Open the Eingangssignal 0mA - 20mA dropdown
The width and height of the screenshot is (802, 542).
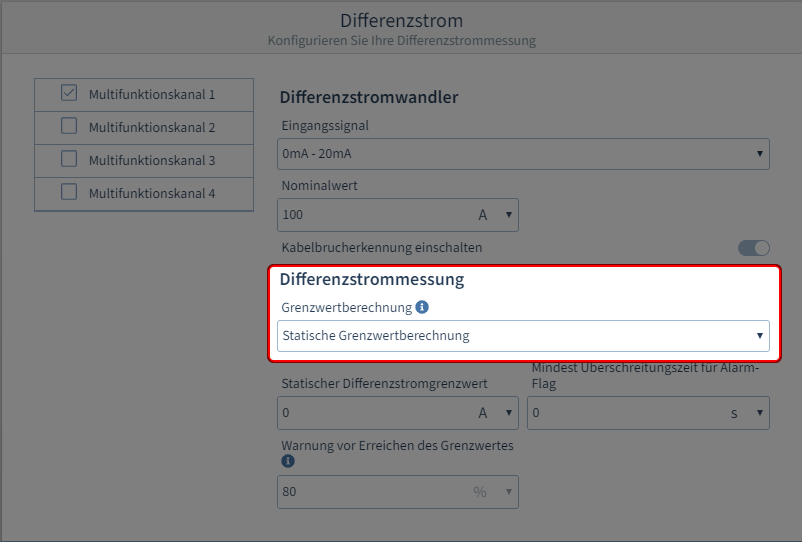[523, 154]
